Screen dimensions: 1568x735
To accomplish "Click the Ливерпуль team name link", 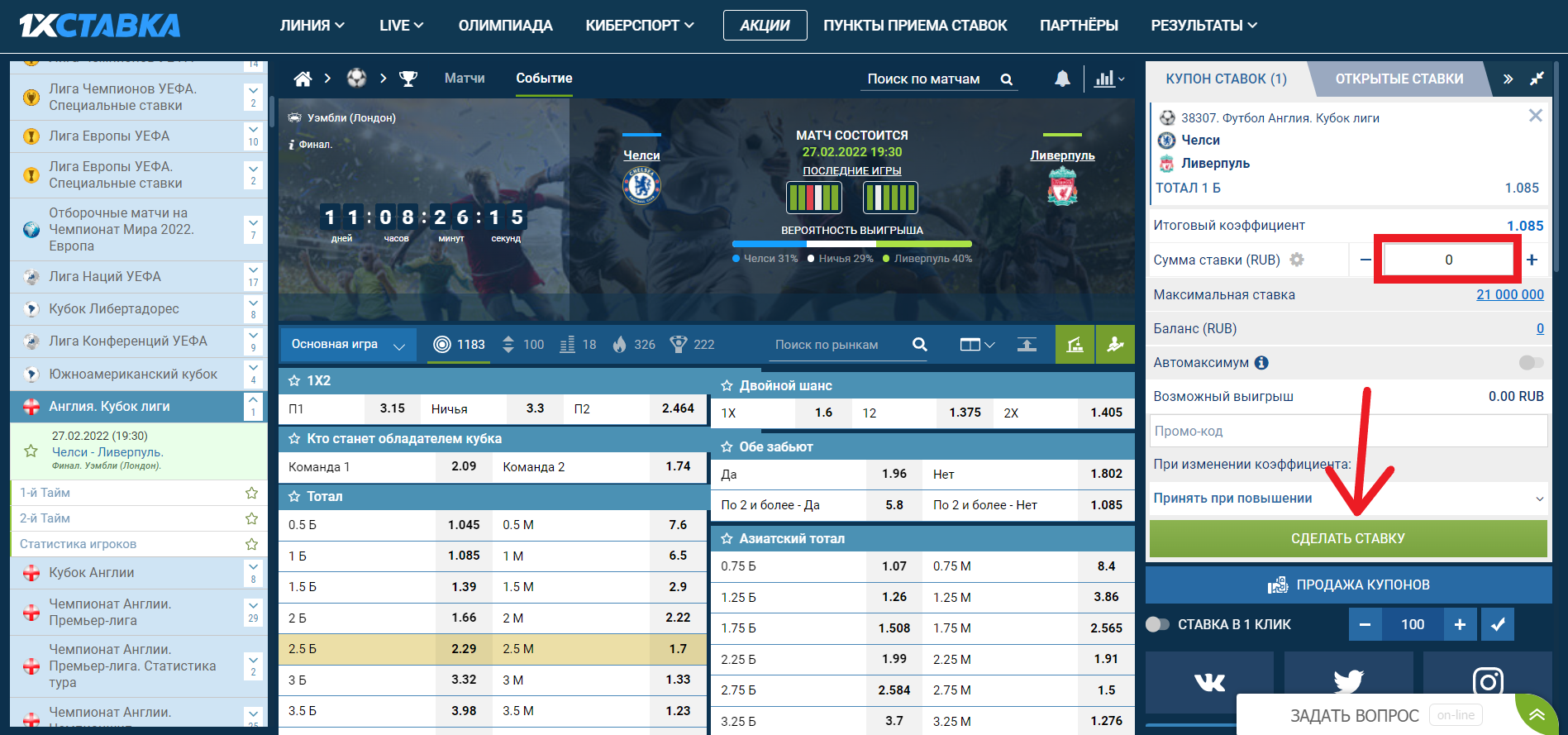I will tap(1062, 155).
